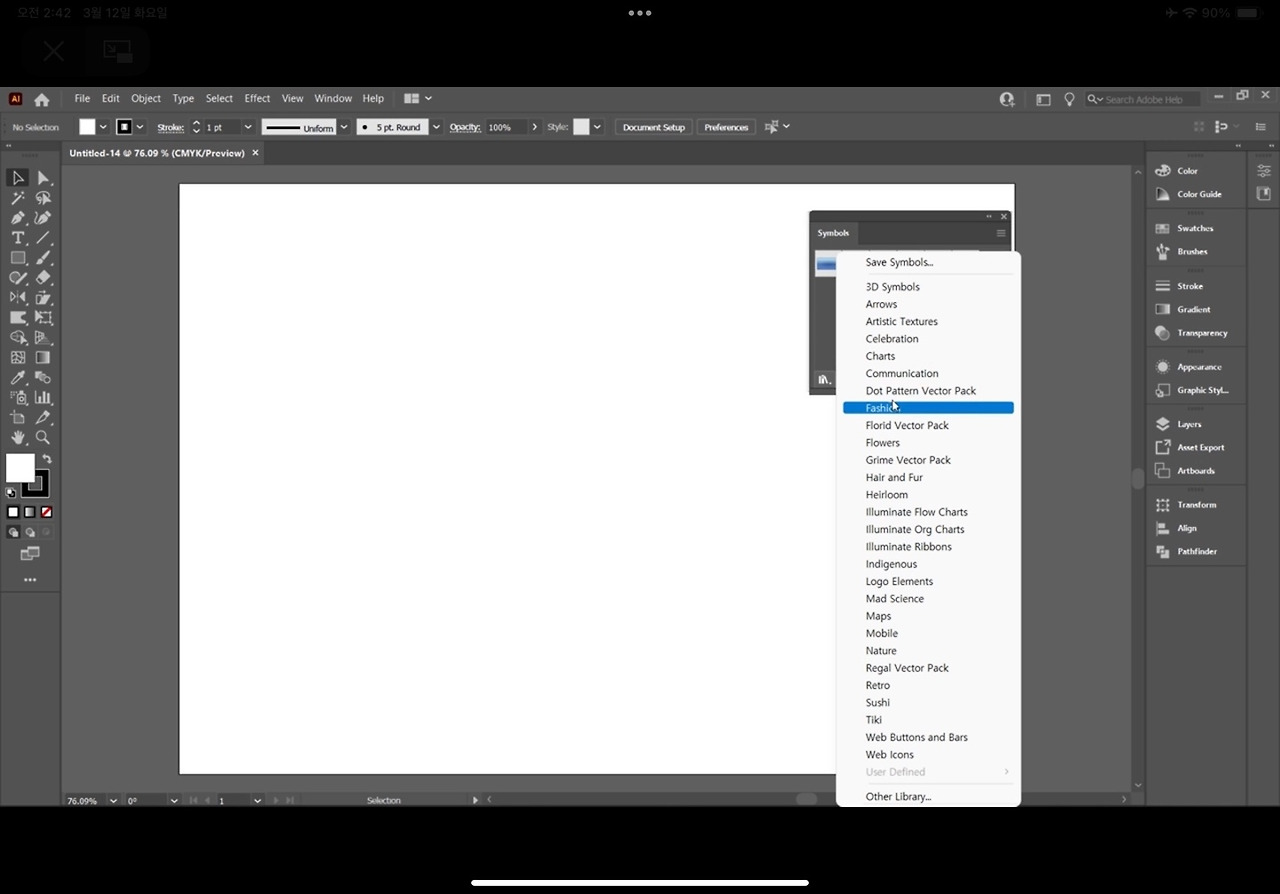Viewport: 1280px width, 894px height.
Task: Open the graphic Style dropdown
Action: 597,127
